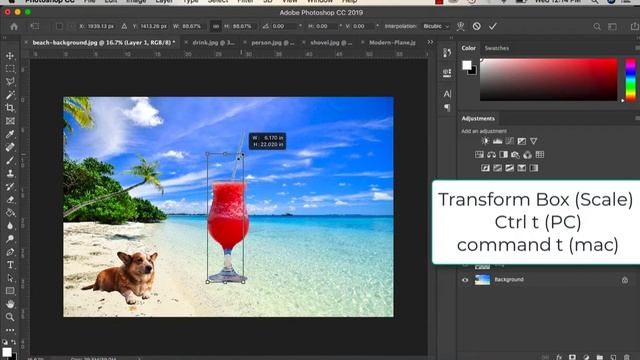Screen dimensions: 640x360
Task: Select the Brush tool
Action: tap(10, 160)
